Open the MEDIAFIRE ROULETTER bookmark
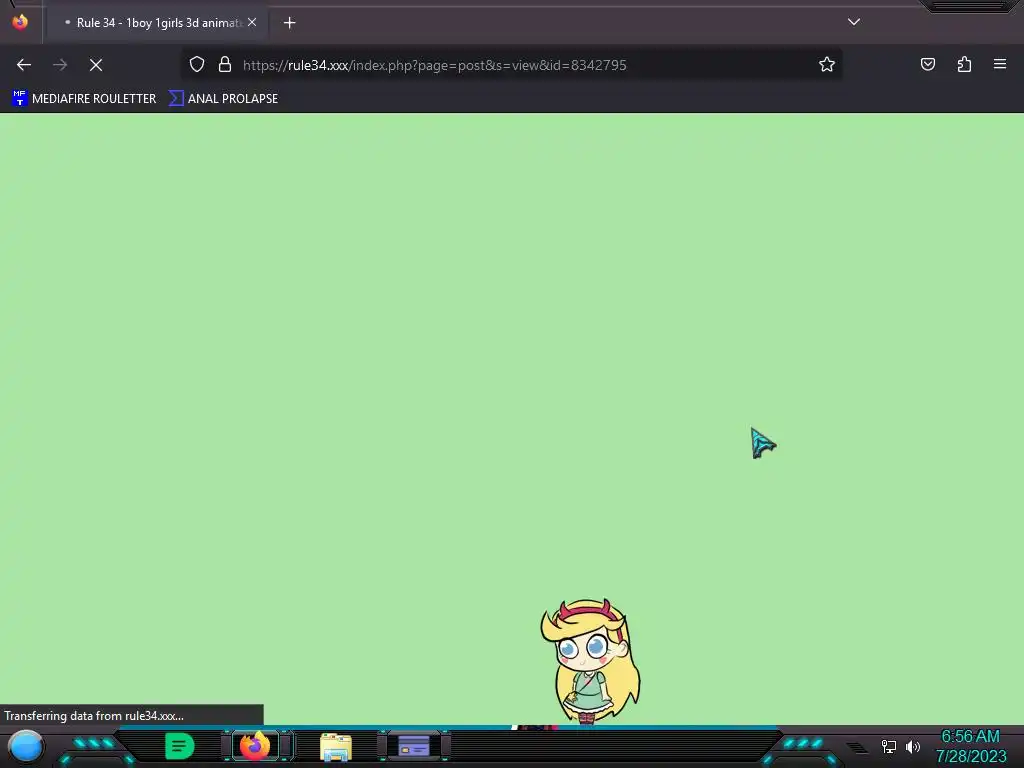1024x768 pixels. tap(84, 99)
